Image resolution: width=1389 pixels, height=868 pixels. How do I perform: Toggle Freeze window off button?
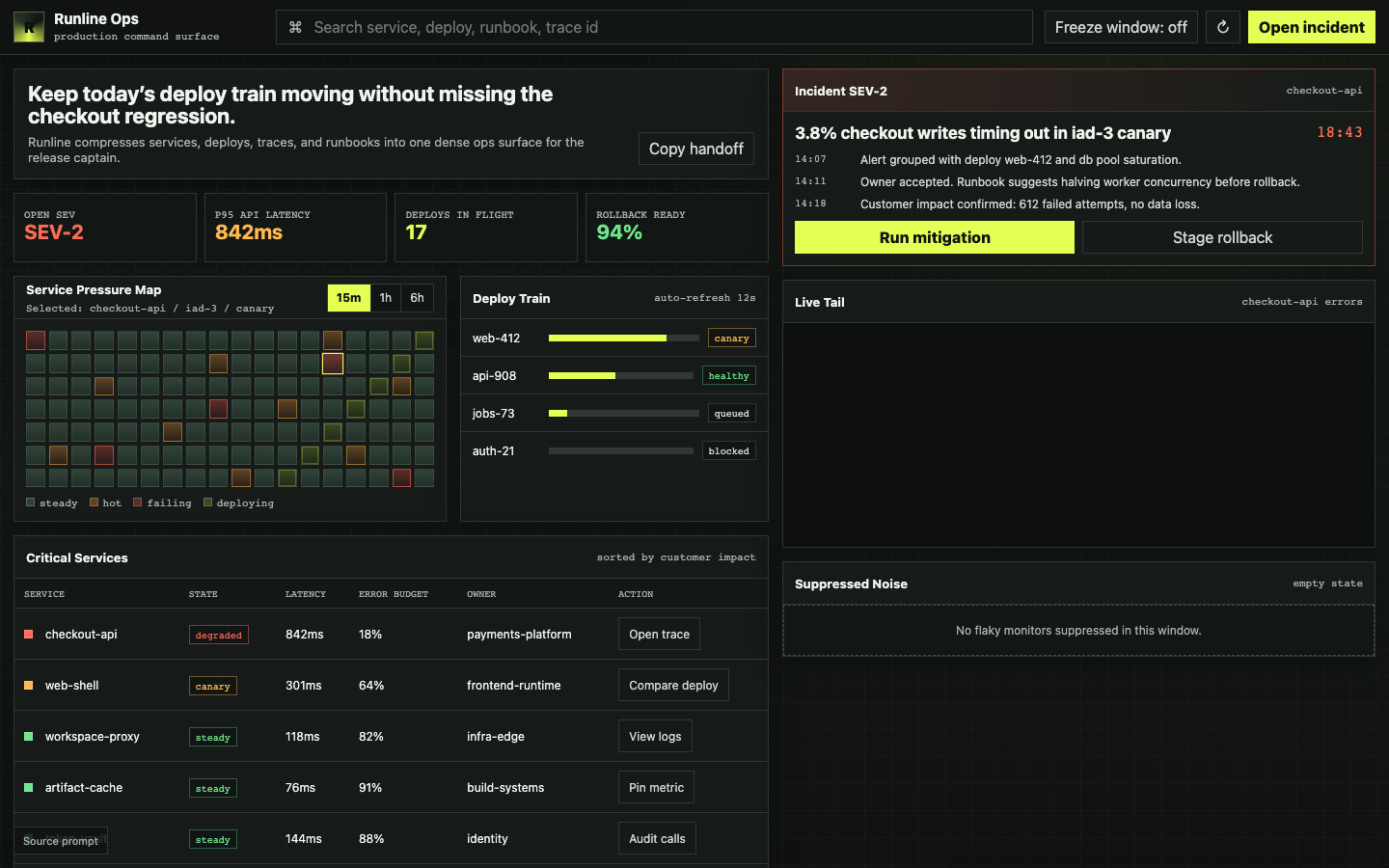click(x=1121, y=27)
